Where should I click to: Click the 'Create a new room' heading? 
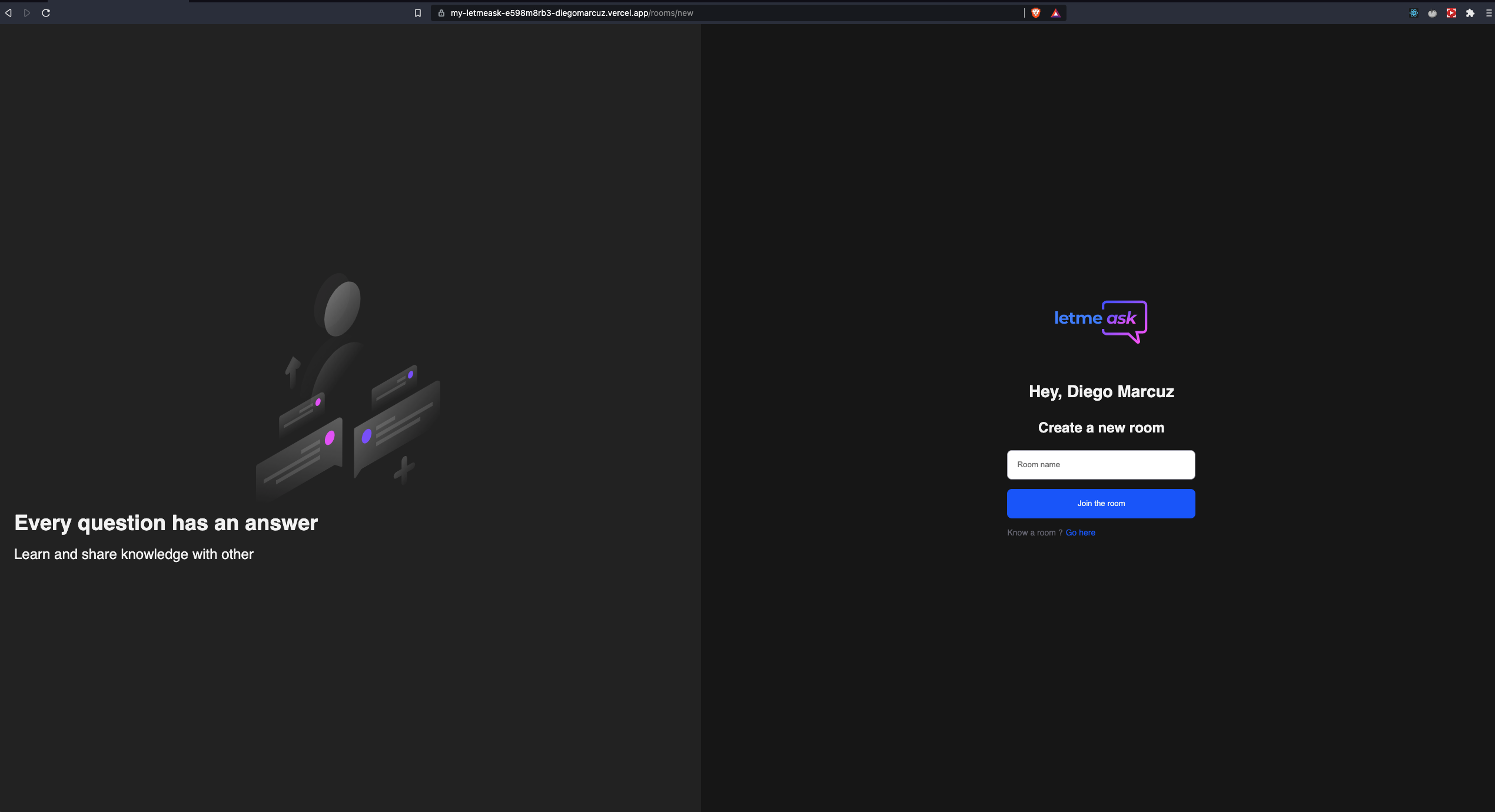[x=1101, y=428]
